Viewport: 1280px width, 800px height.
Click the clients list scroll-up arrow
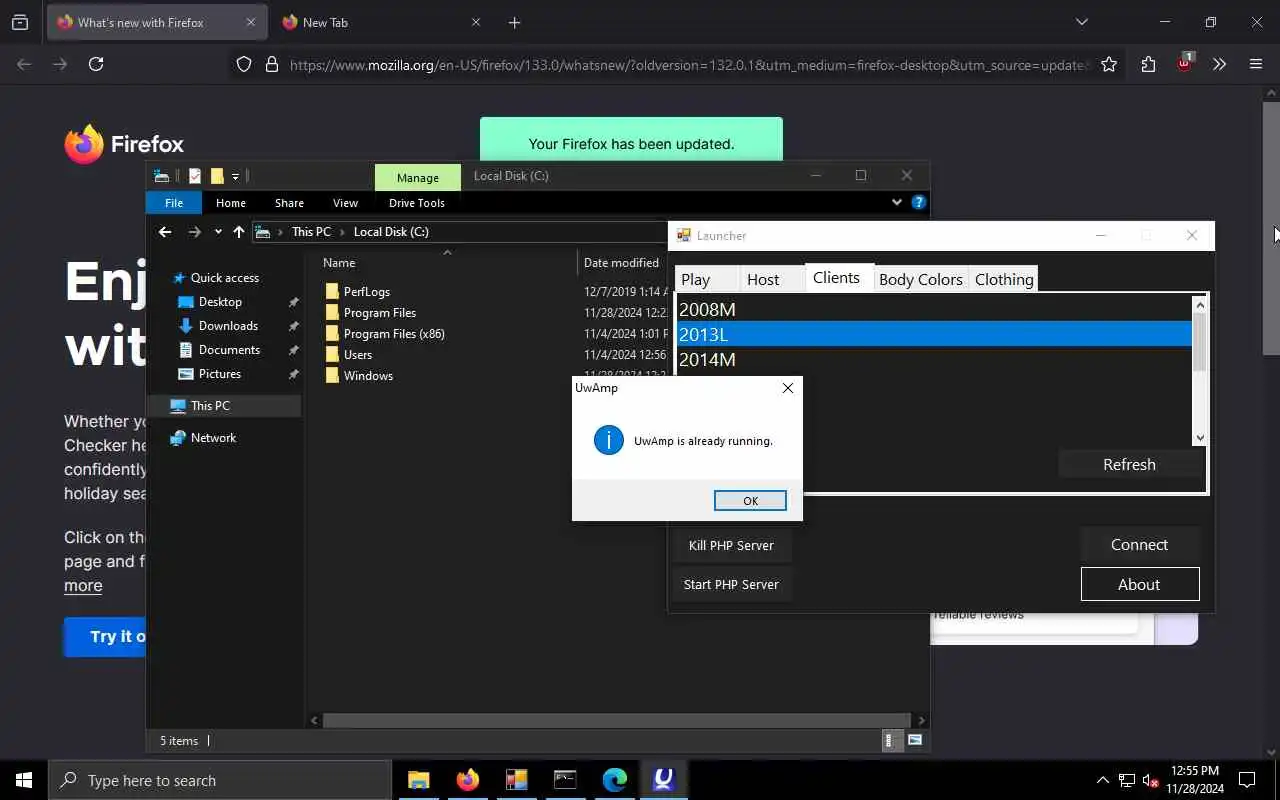[1200, 304]
